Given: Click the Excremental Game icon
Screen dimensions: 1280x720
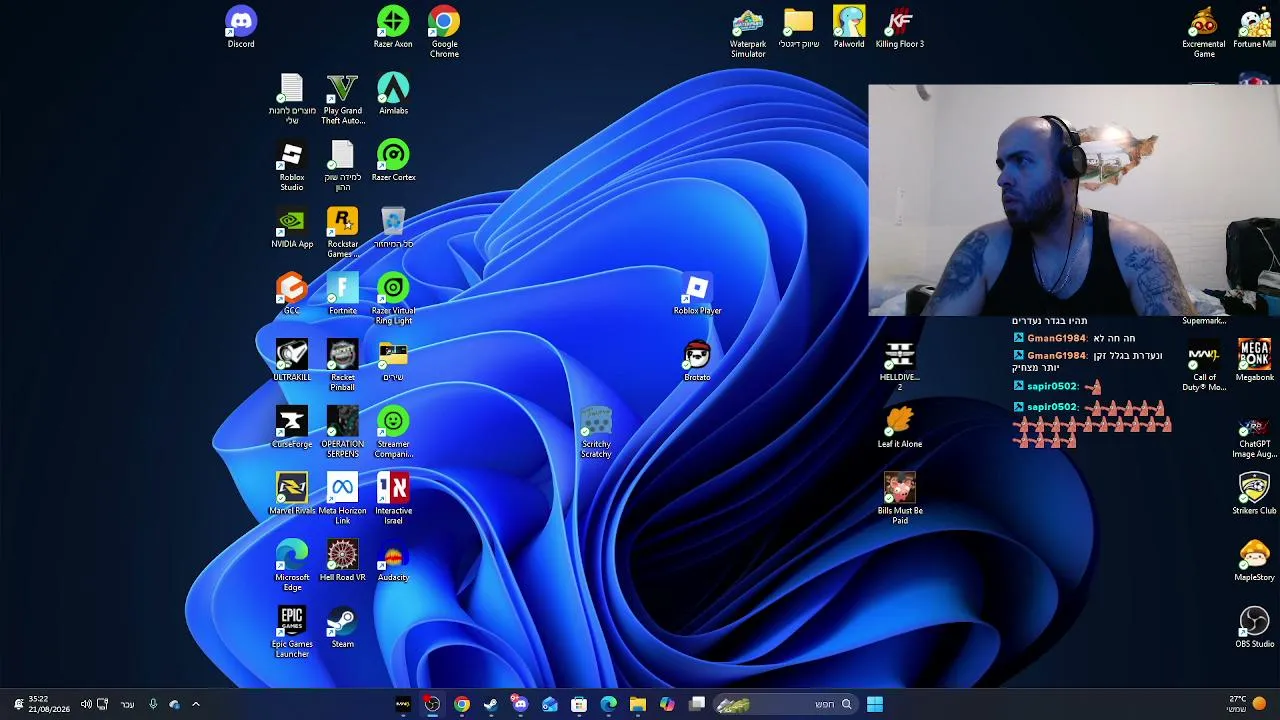Looking at the screenshot, I should point(1204,33).
